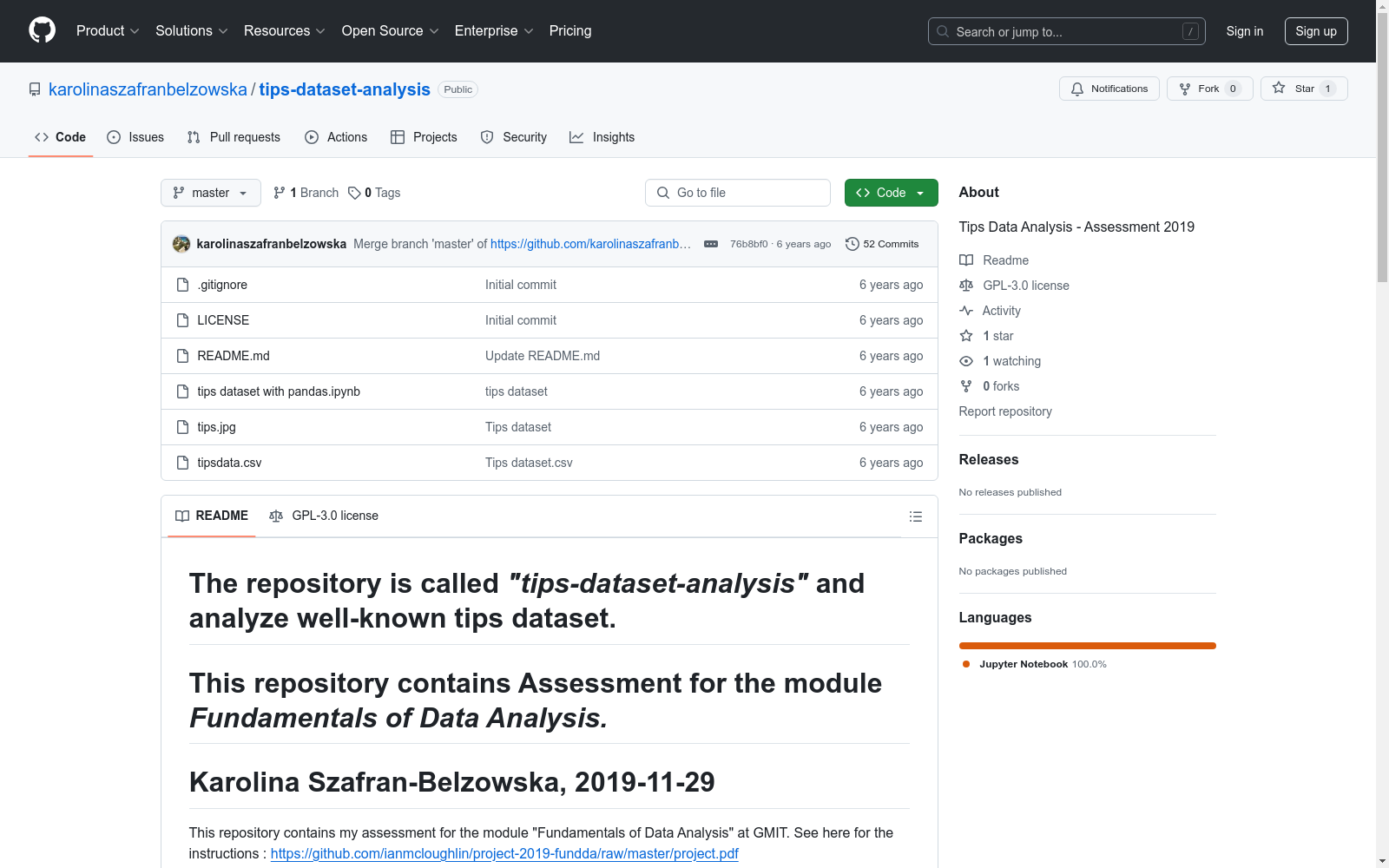This screenshot has width=1389, height=868.
Task: Open the README outline icon
Action: click(915, 516)
